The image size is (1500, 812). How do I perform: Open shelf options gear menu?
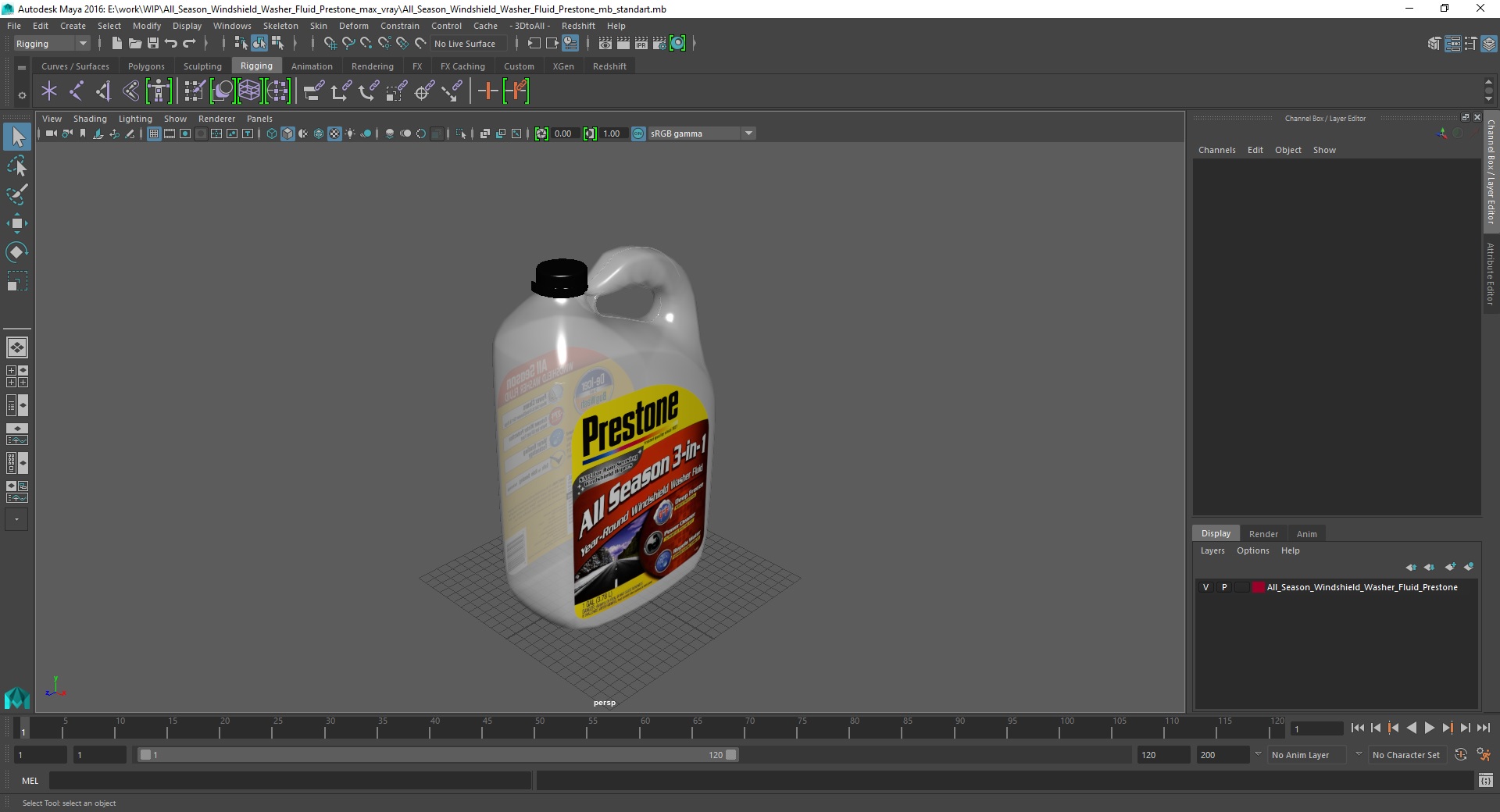coord(22,95)
